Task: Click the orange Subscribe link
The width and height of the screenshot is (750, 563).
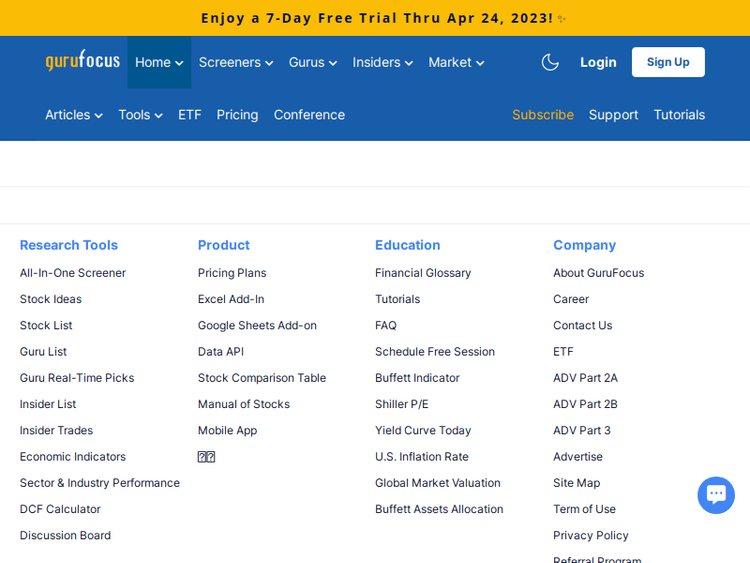Action: (542, 115)
